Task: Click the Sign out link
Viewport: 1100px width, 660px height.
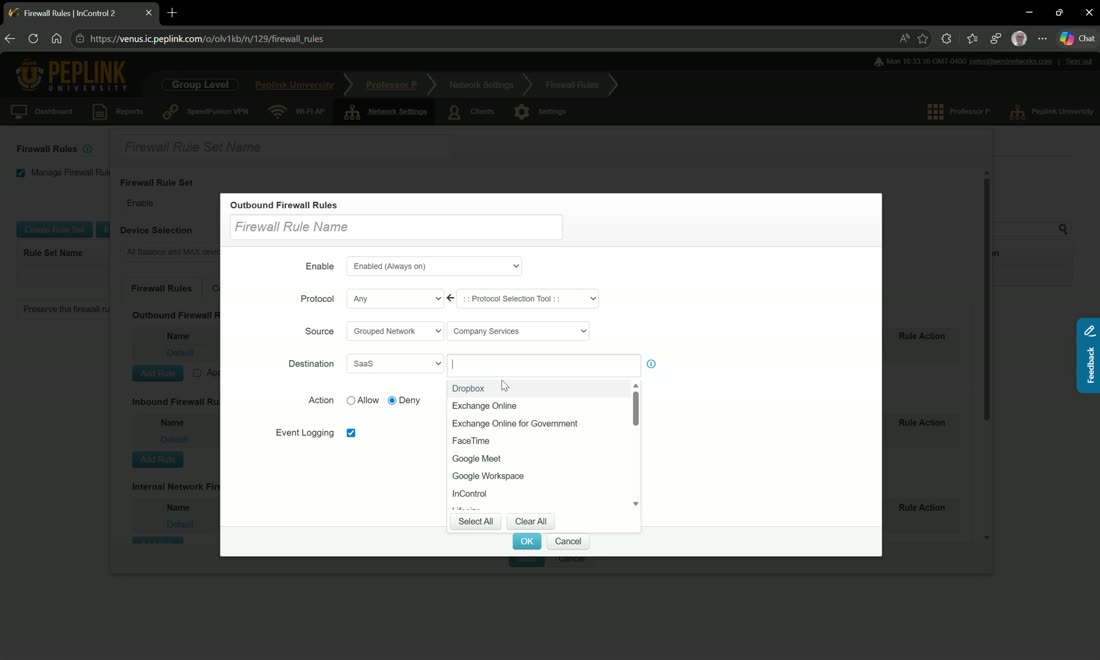Action: point(1078,61)
